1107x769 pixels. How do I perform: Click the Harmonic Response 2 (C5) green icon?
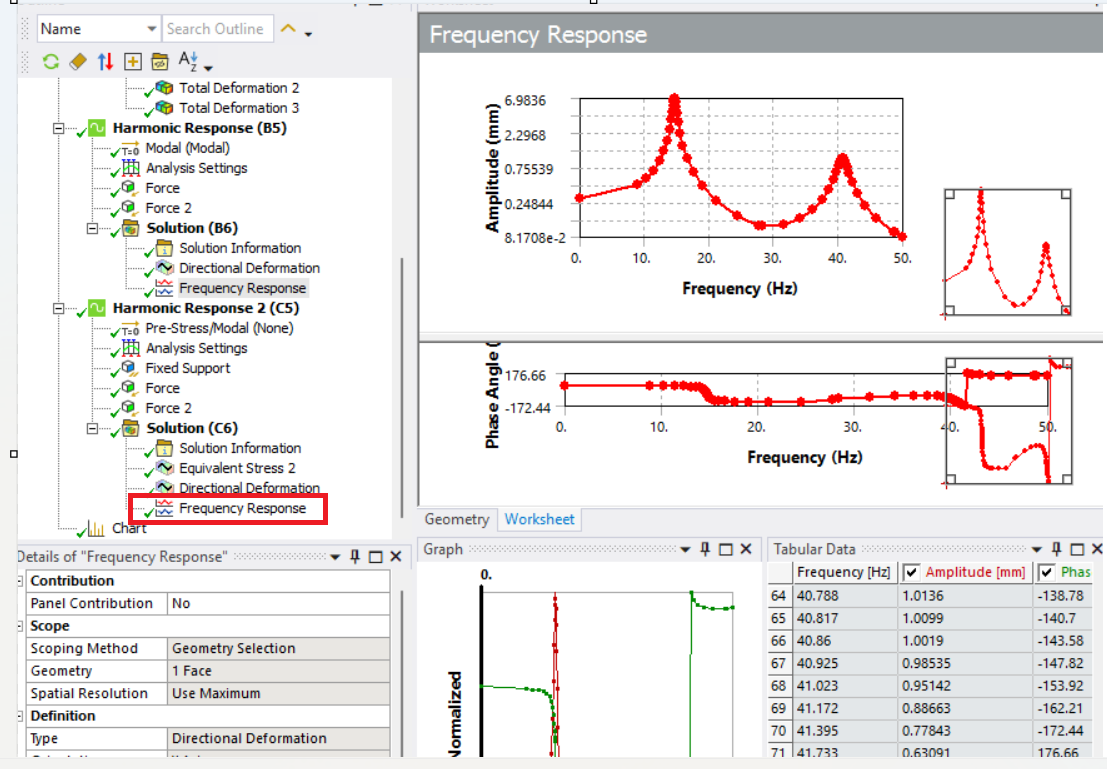pos(97,308)
